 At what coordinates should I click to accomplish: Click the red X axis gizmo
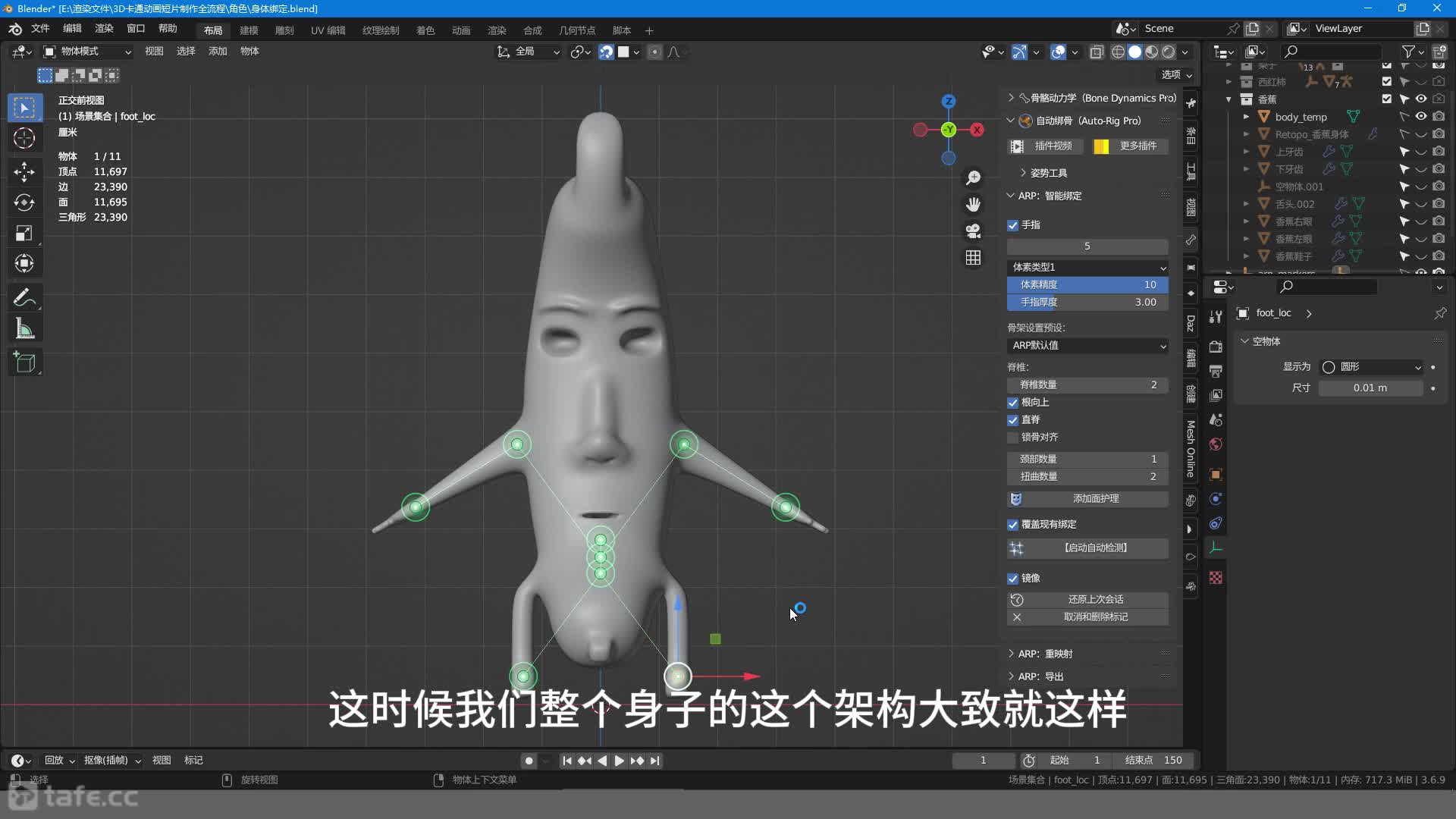click(x=977, y=130)
